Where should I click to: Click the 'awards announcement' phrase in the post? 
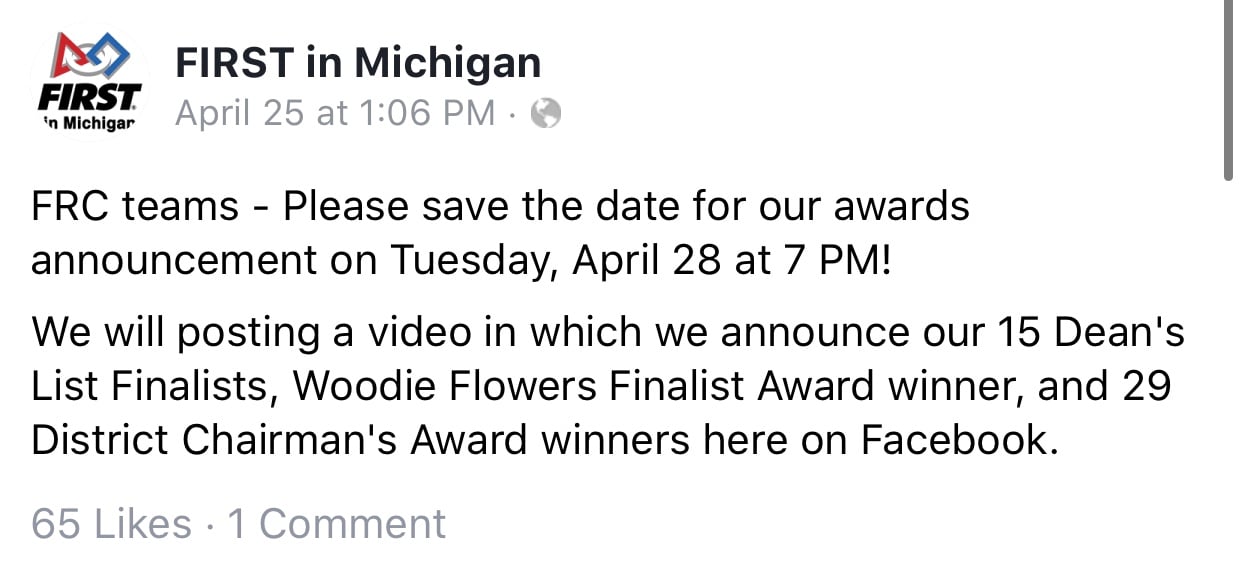(x=501, y=232)
